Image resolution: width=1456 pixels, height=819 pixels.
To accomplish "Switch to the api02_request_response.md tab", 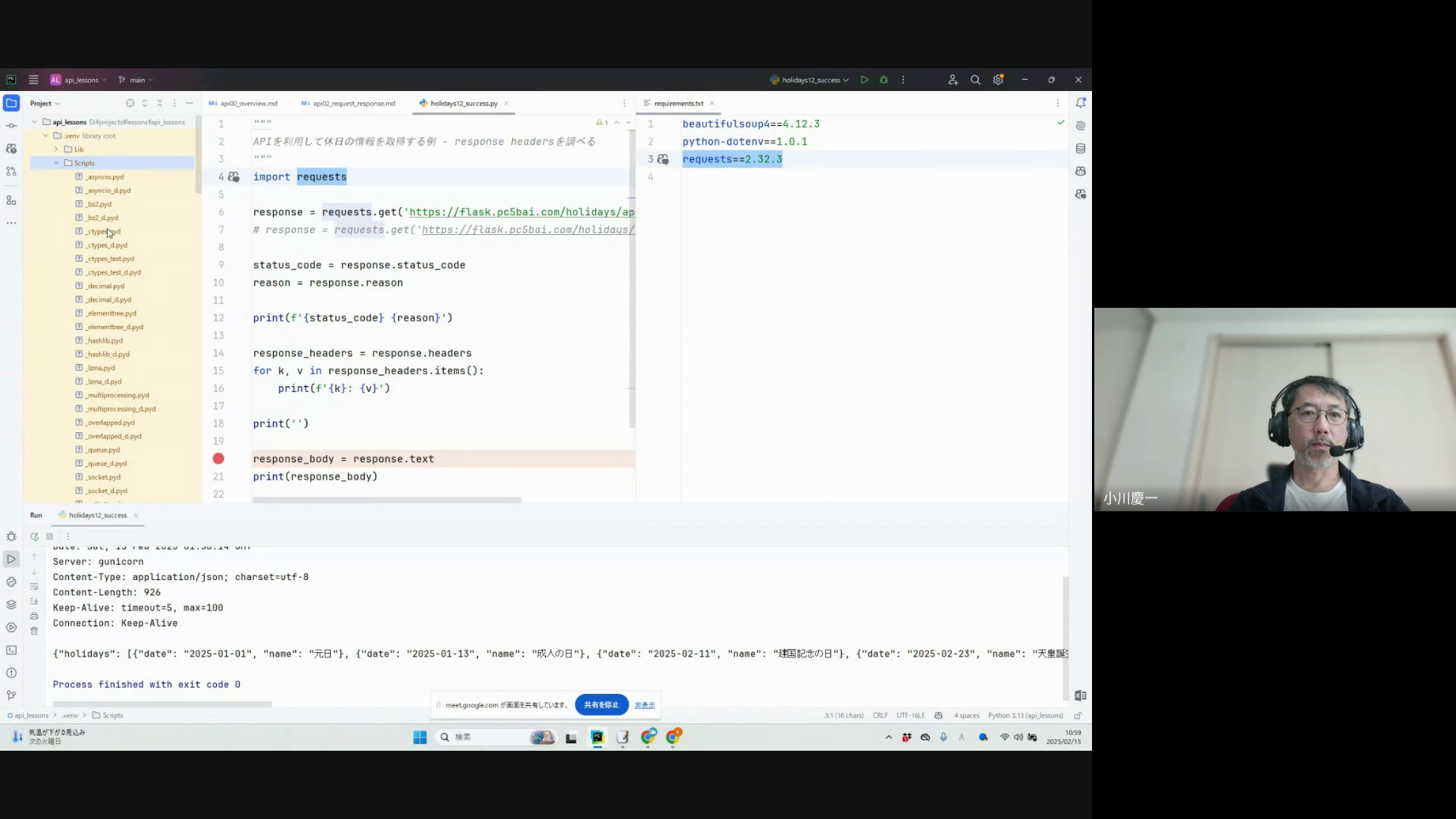I will coord(353,103).
